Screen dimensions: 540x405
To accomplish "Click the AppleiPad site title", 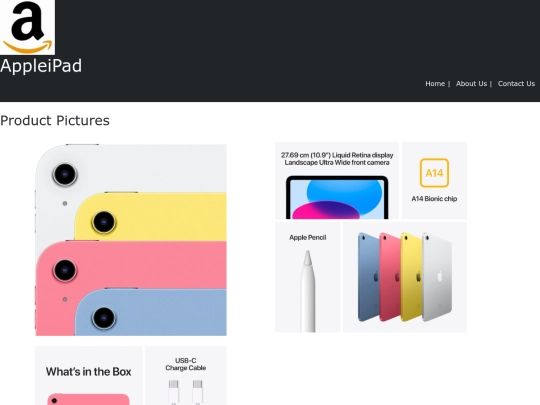I will coord(41,66).
